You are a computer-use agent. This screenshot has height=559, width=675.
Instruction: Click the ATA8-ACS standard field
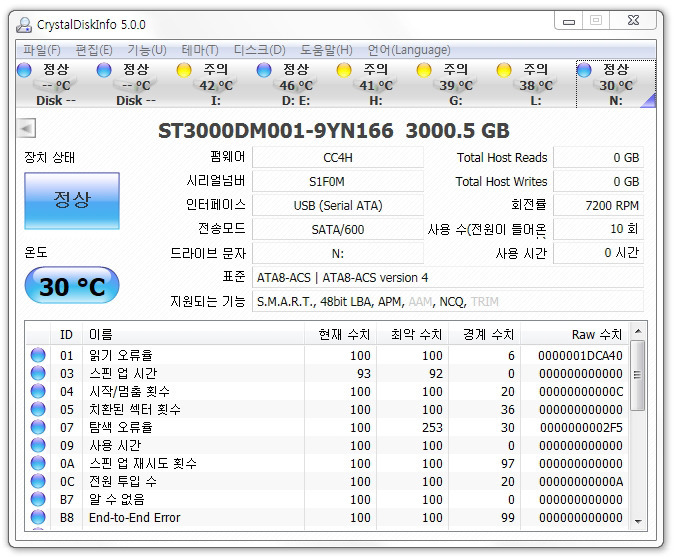[448, 278]
